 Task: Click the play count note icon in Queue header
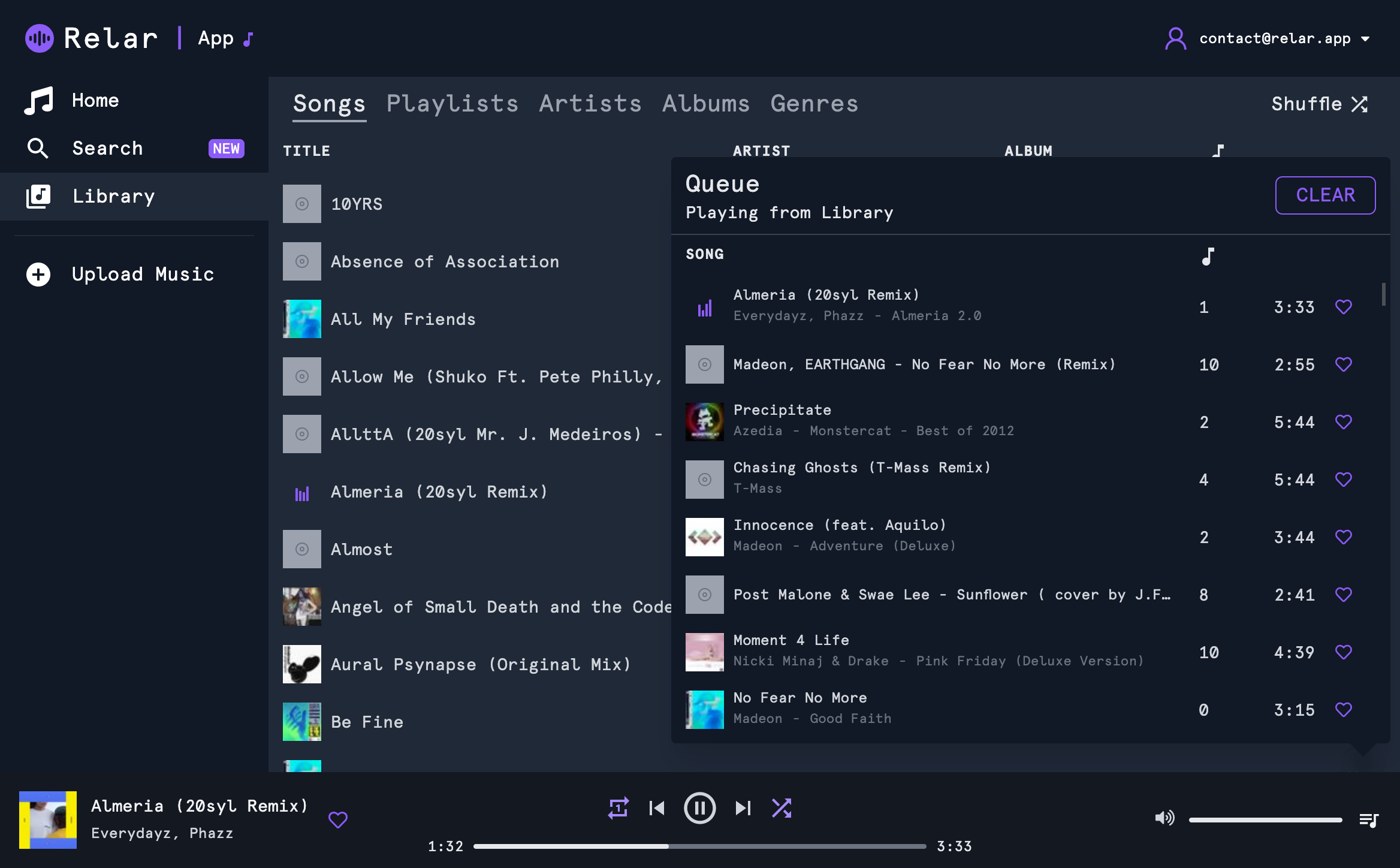(x=1208, y=257)
